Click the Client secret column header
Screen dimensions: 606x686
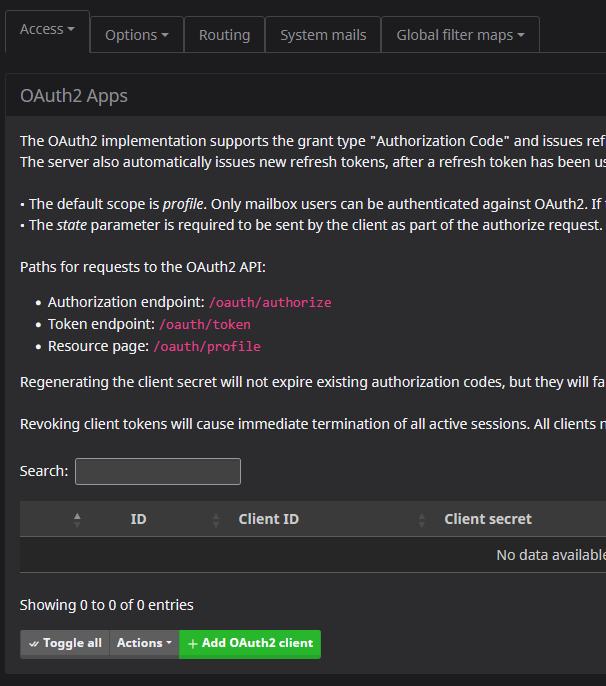(488, 519)
